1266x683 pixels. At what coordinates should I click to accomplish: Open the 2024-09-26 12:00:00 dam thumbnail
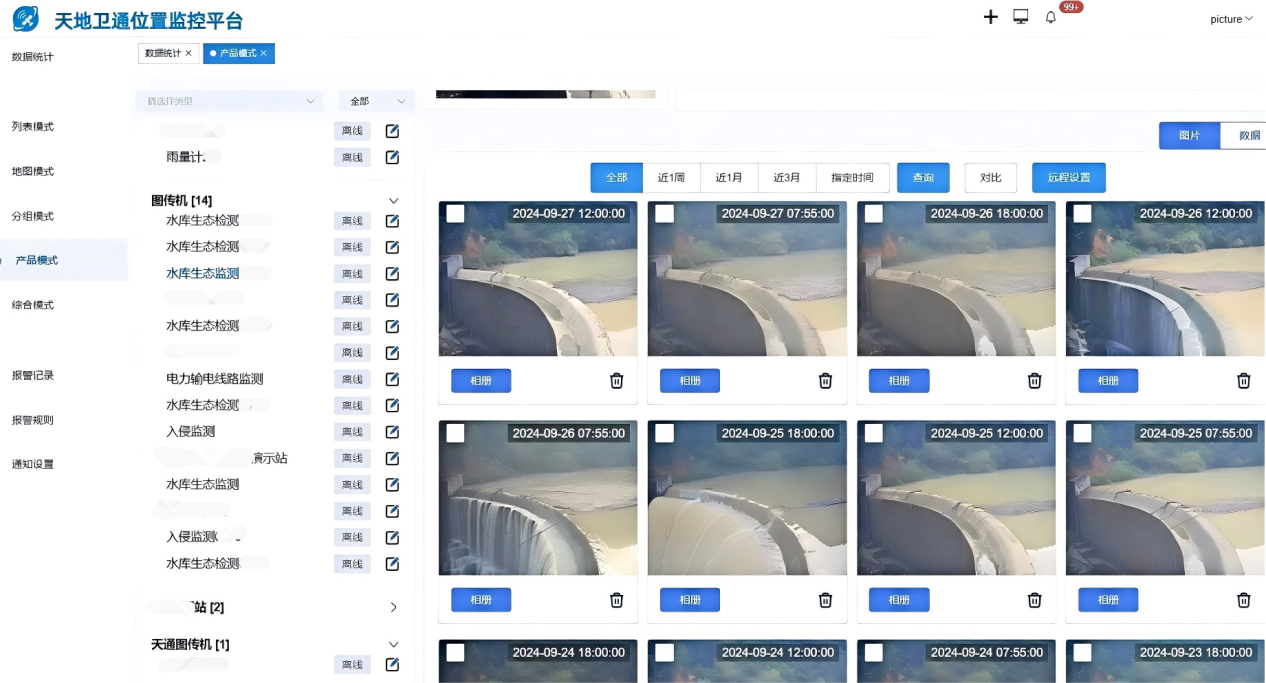1165,279
